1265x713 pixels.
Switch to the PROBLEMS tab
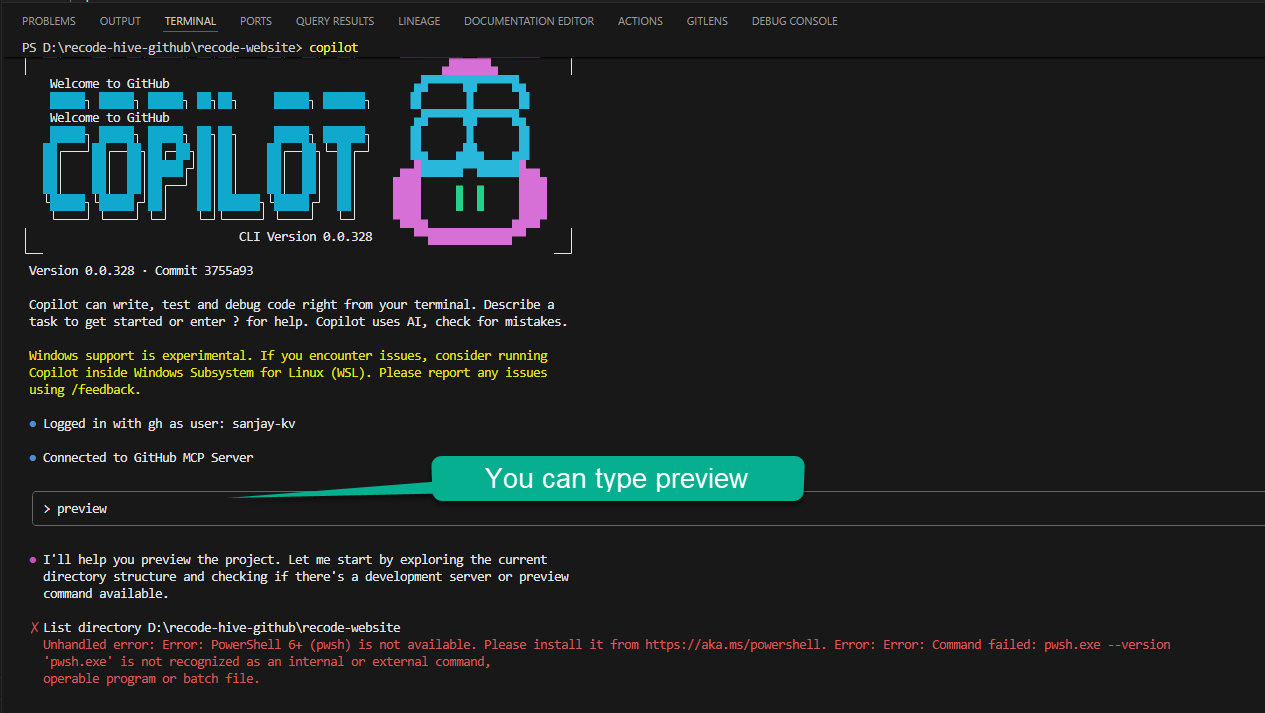(48, 20)
